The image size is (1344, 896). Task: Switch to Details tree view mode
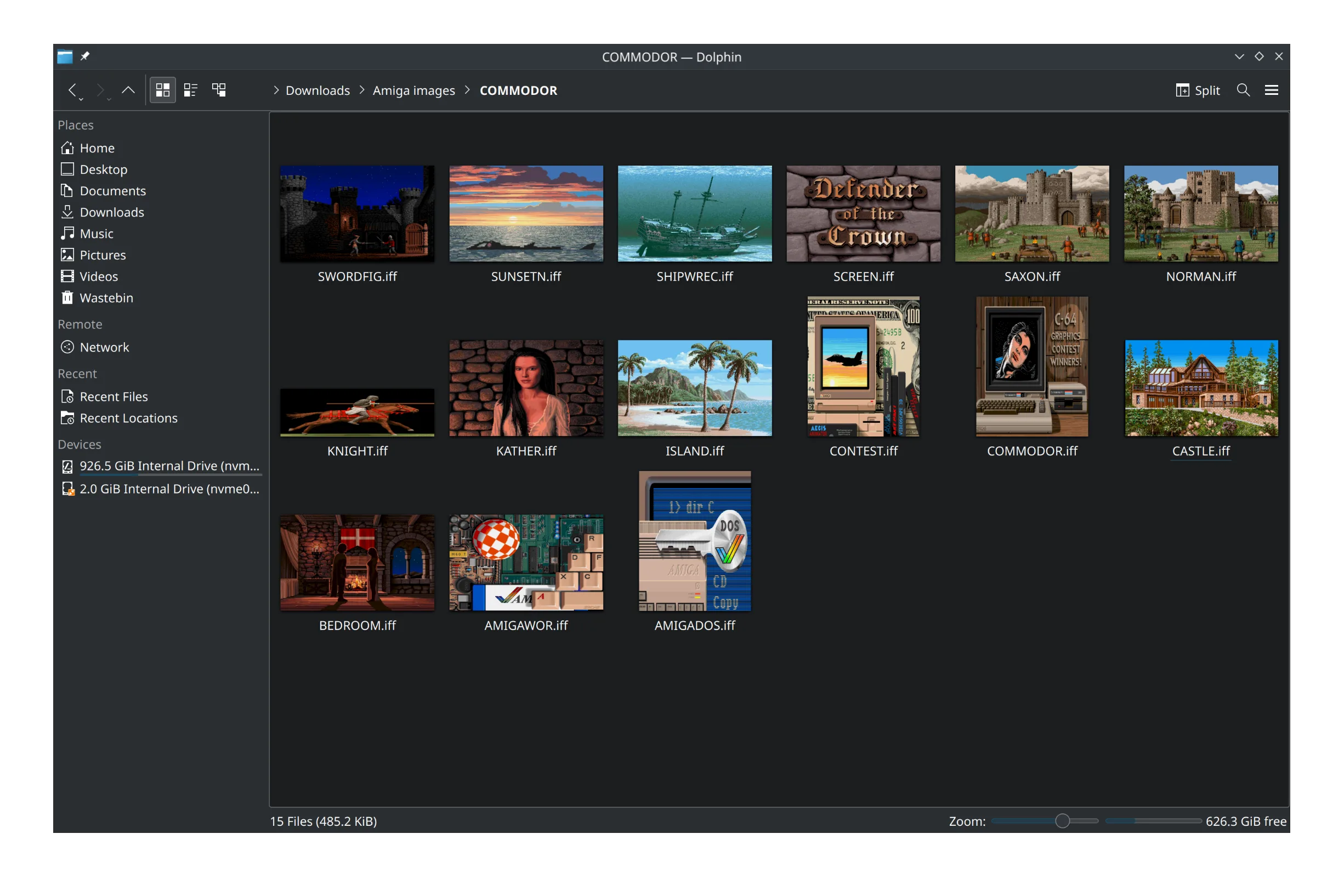tap(219, 90)
